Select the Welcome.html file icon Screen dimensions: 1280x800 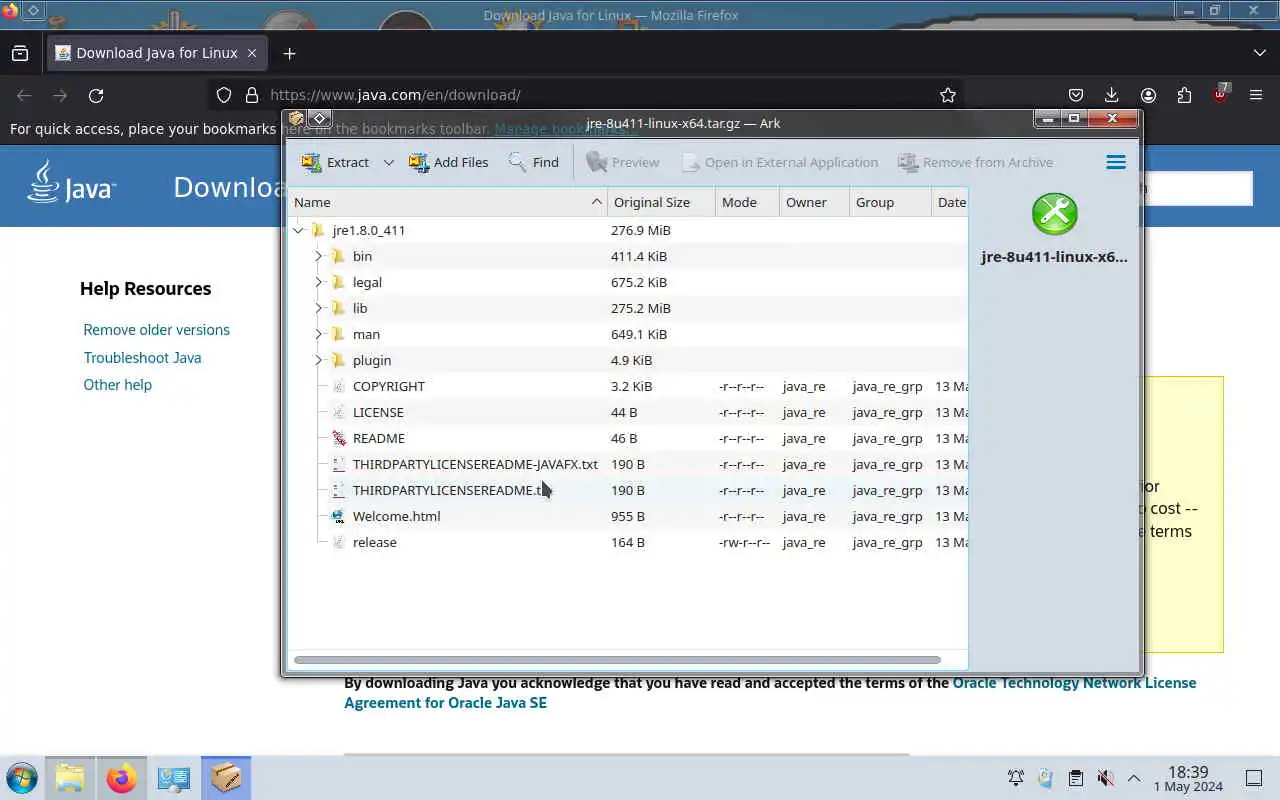(x=338, y=516)
